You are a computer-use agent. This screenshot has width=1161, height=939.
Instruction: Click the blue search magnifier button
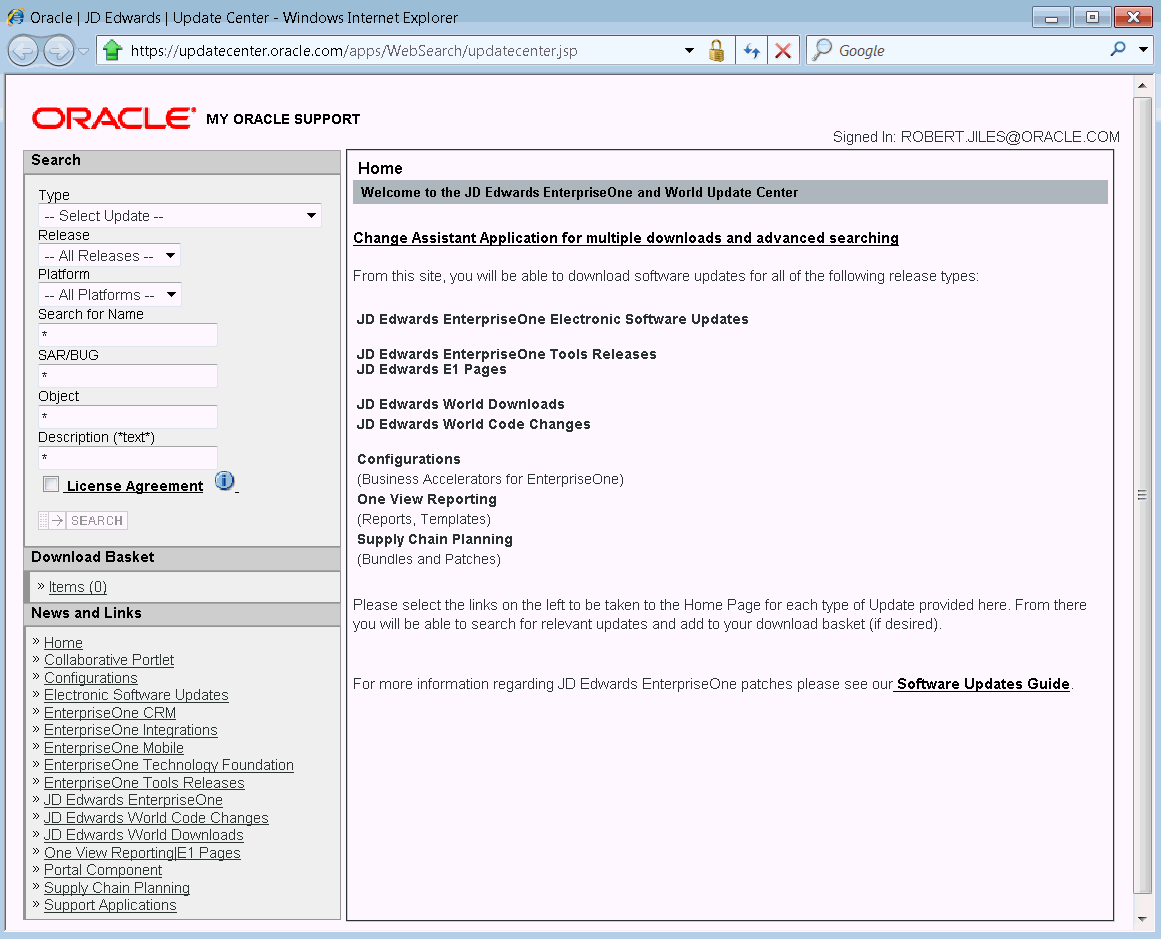click(x=1118, y=49)
